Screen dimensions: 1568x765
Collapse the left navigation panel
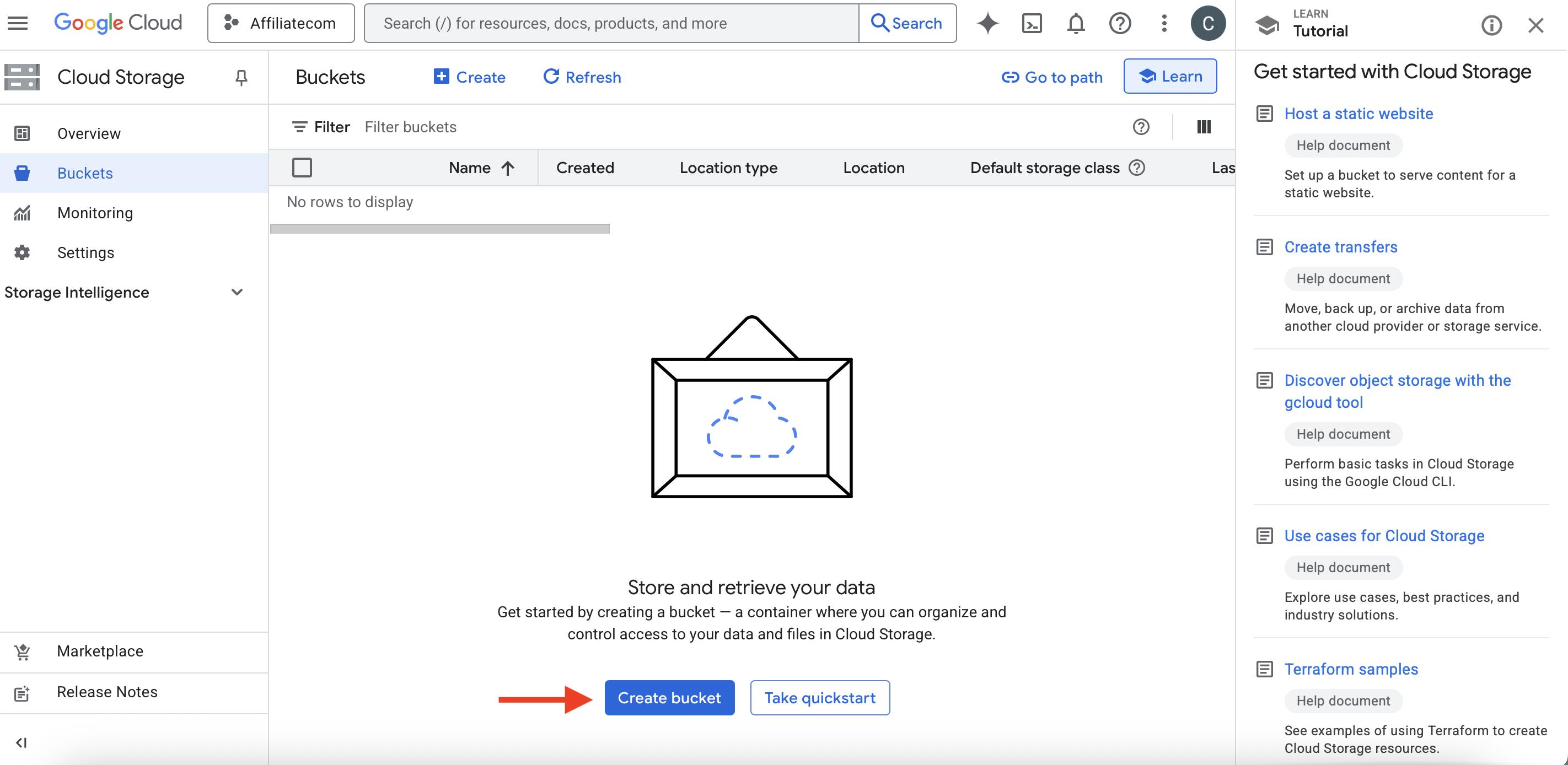pos(22,742)
